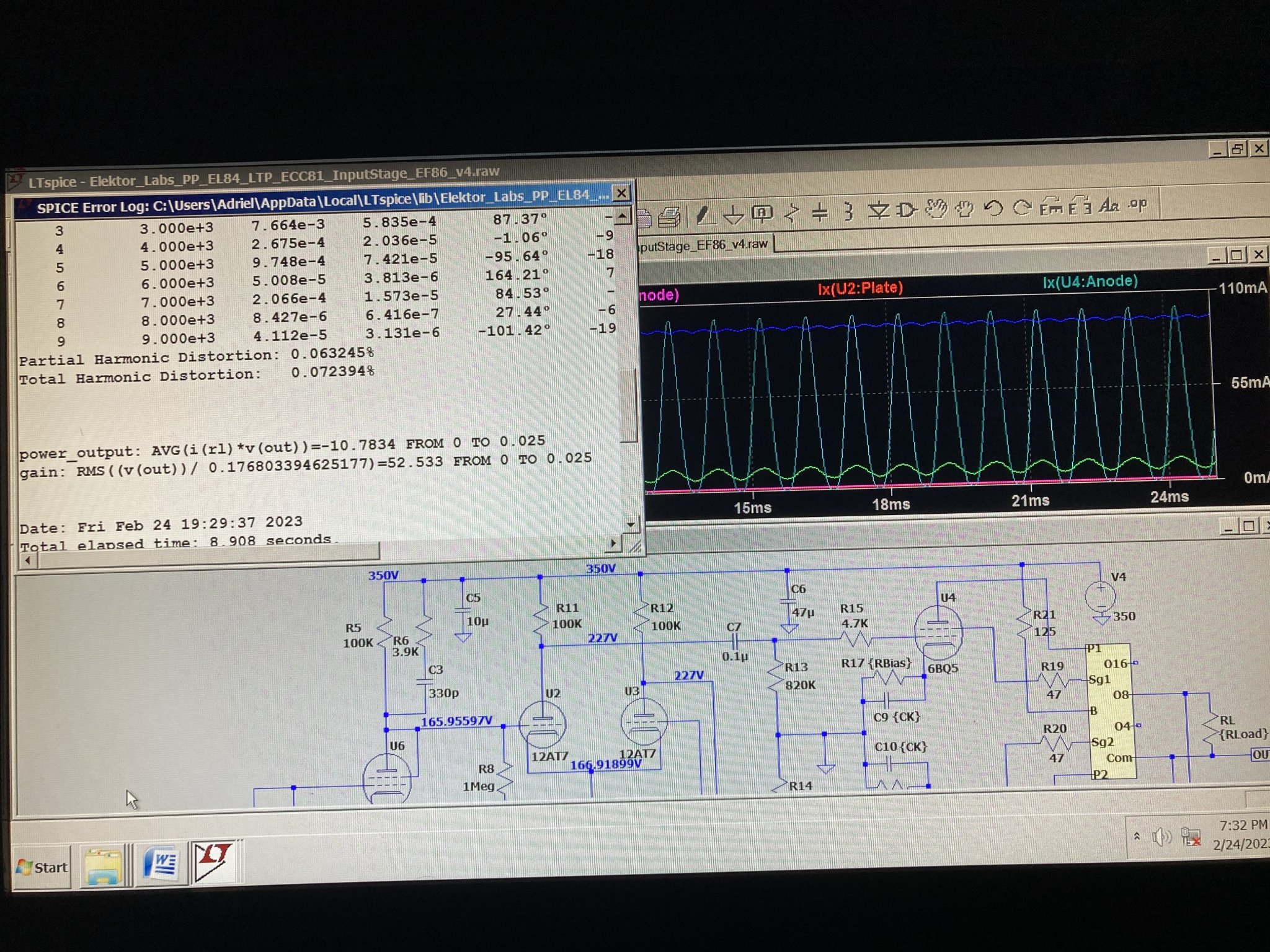This screenshot has height=952, width=1270.
Task: Click the R21 125 resistor
Action: click(1023, 623)
